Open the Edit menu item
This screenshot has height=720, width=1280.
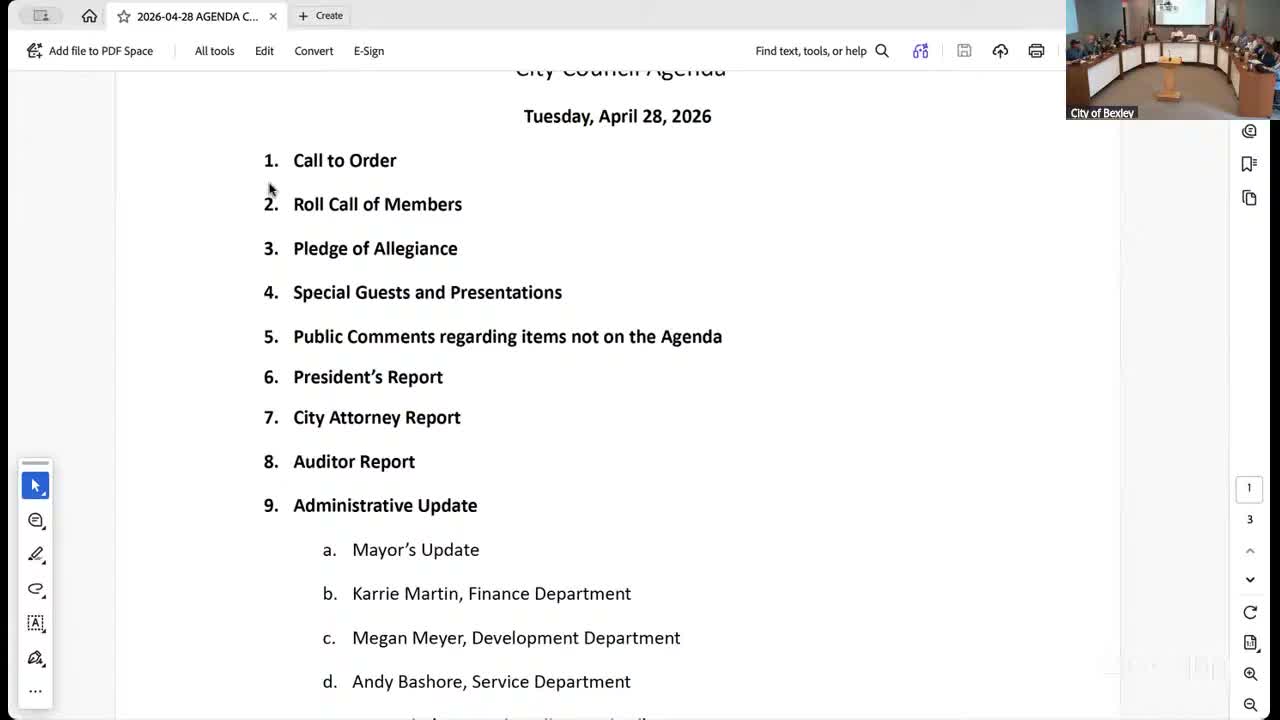point(264,51)
